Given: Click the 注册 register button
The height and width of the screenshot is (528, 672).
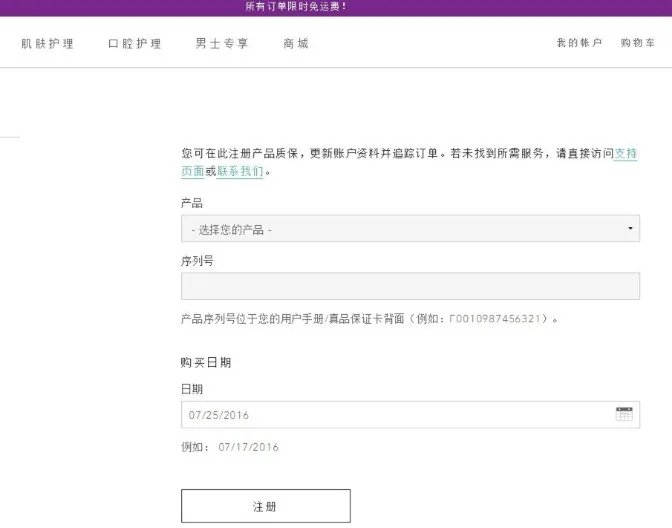Looking at the screenshot, I should tap(266, 506).
